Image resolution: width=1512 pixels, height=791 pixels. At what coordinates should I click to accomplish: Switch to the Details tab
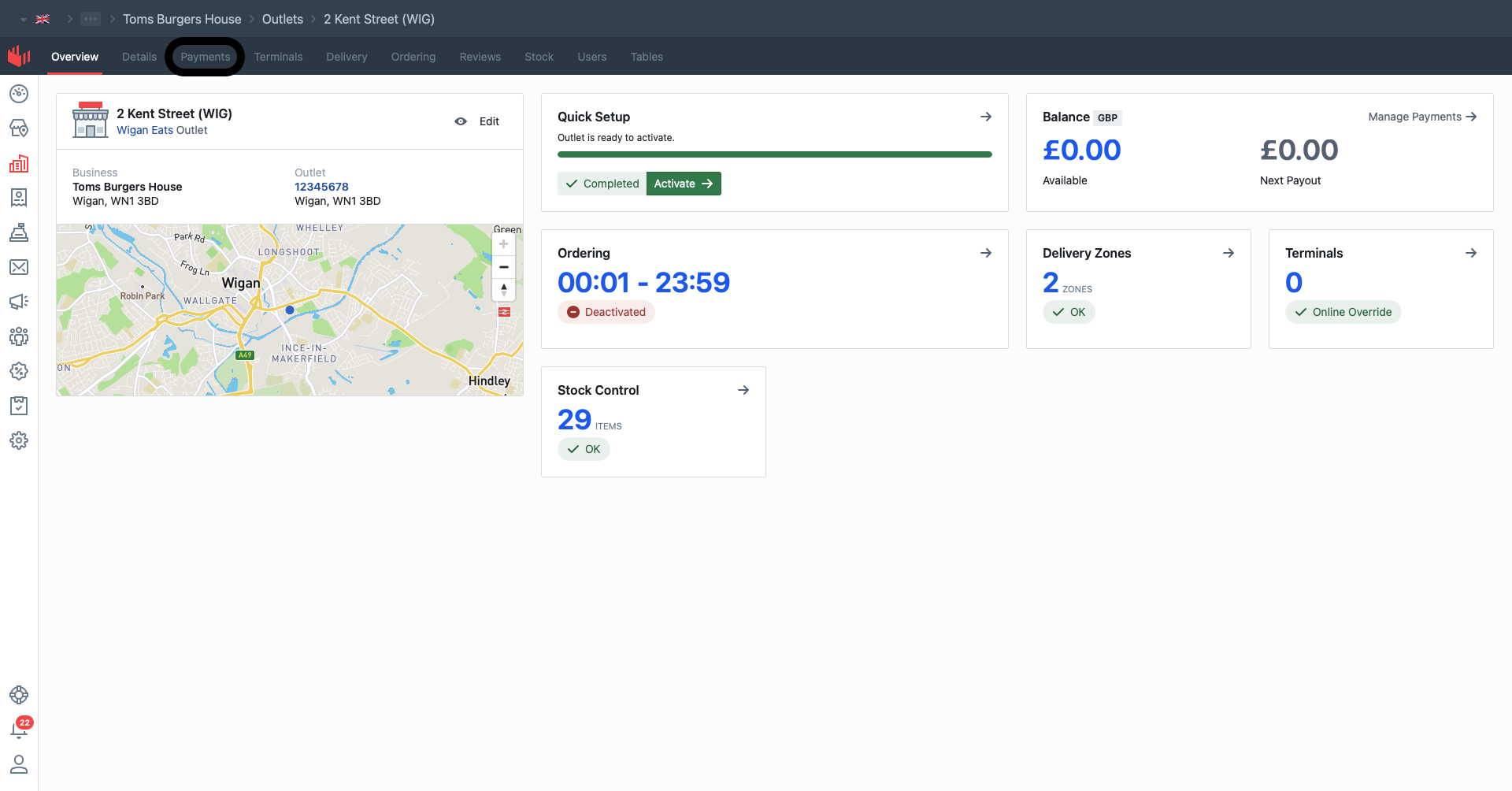(x=139, y=57)
